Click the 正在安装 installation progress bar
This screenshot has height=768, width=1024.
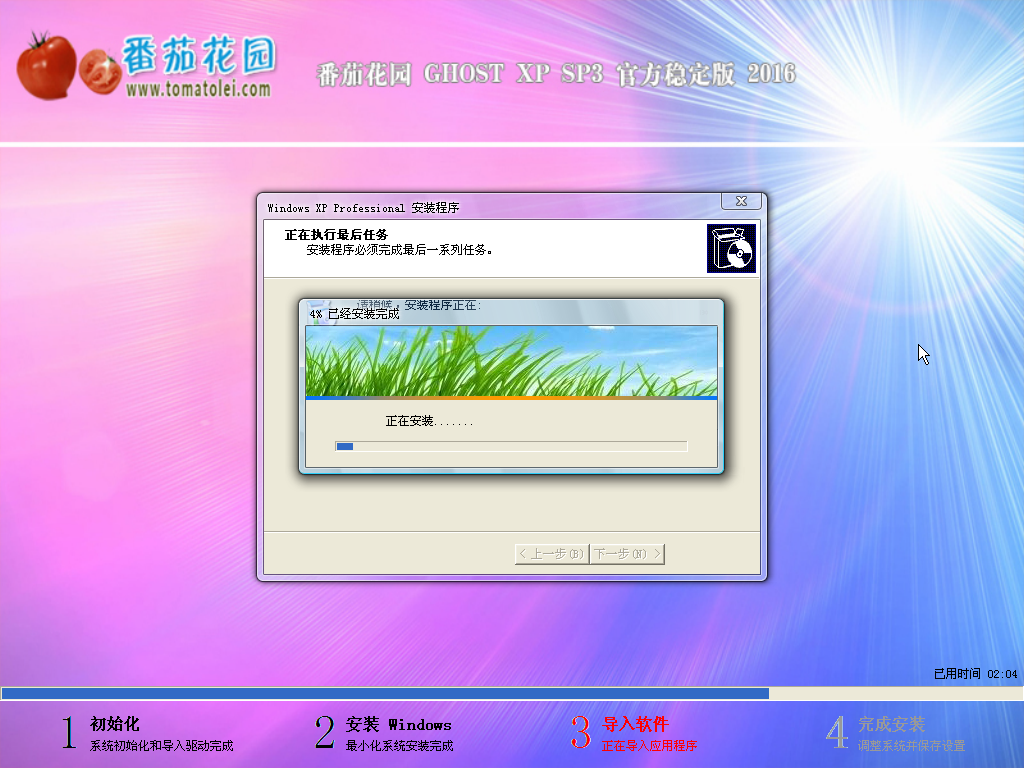pos(511,447)
